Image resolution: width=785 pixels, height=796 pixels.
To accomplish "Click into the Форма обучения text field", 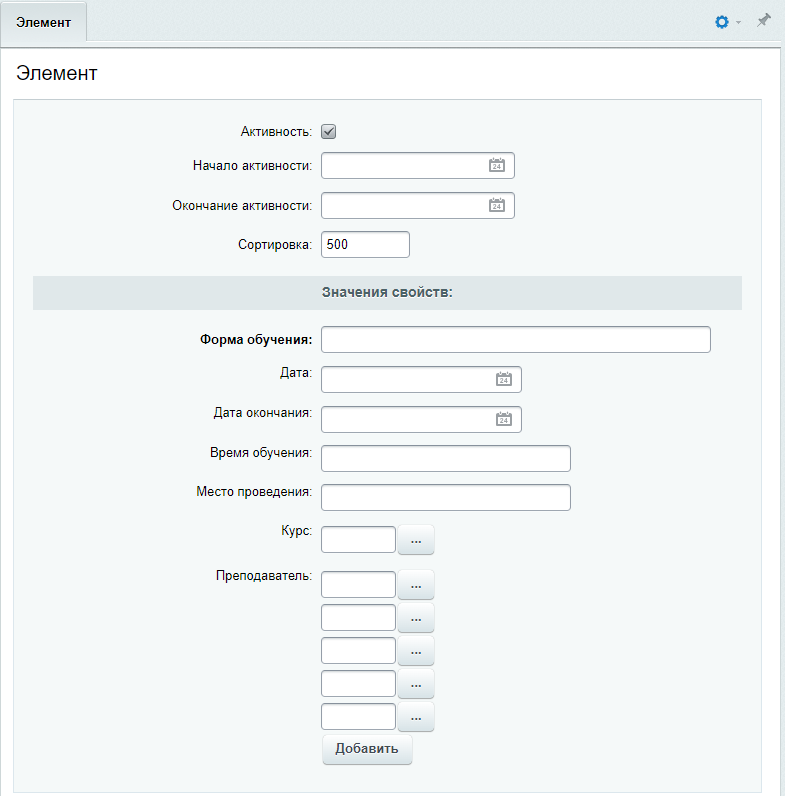I will point(516,340).
